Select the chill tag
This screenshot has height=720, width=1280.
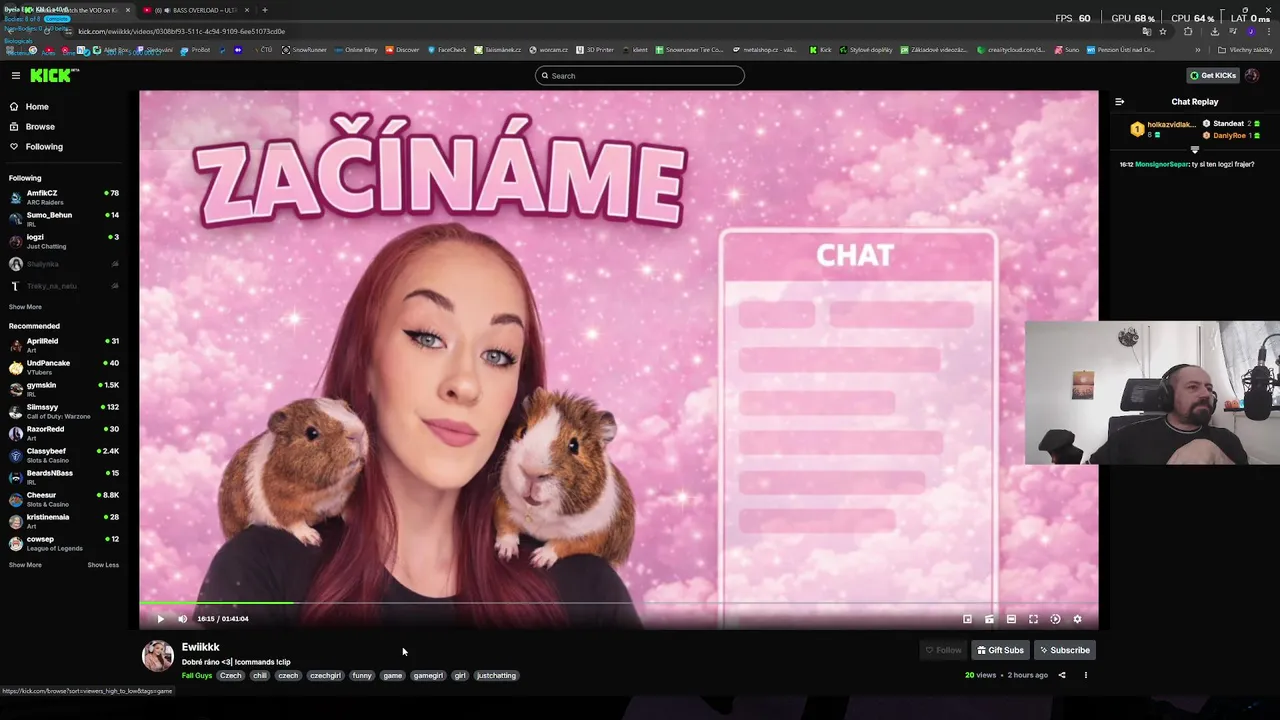click(x=260, y=676)
